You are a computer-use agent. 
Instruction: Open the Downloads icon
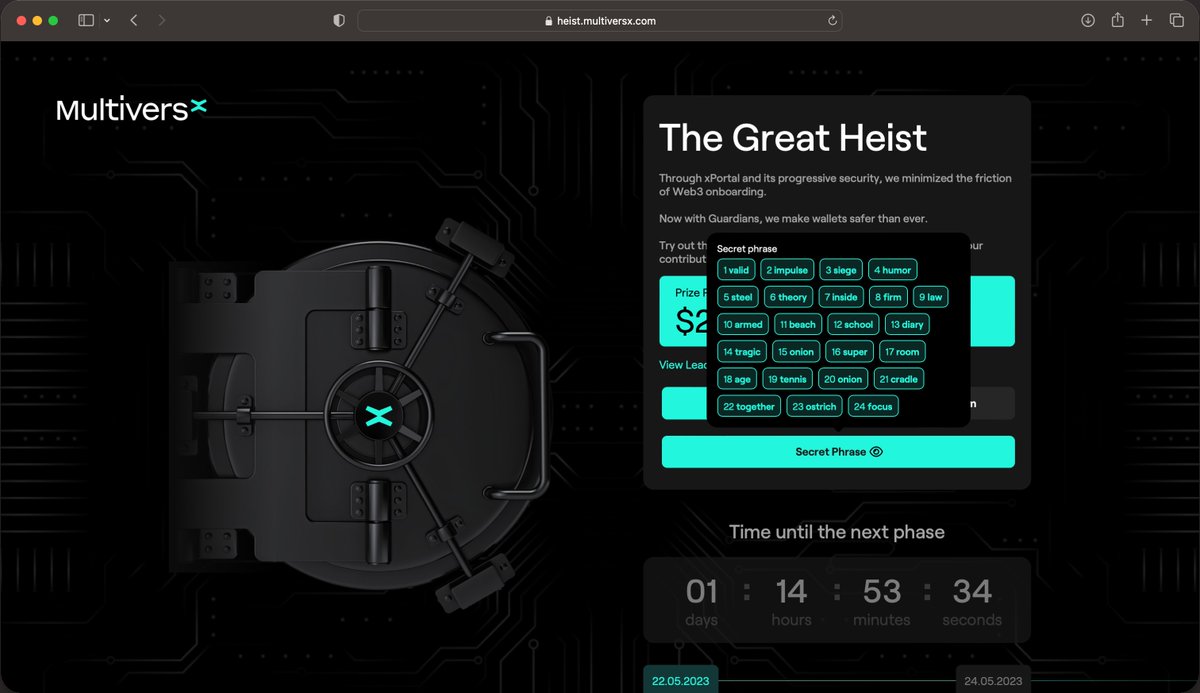[x=1088, y=19]
